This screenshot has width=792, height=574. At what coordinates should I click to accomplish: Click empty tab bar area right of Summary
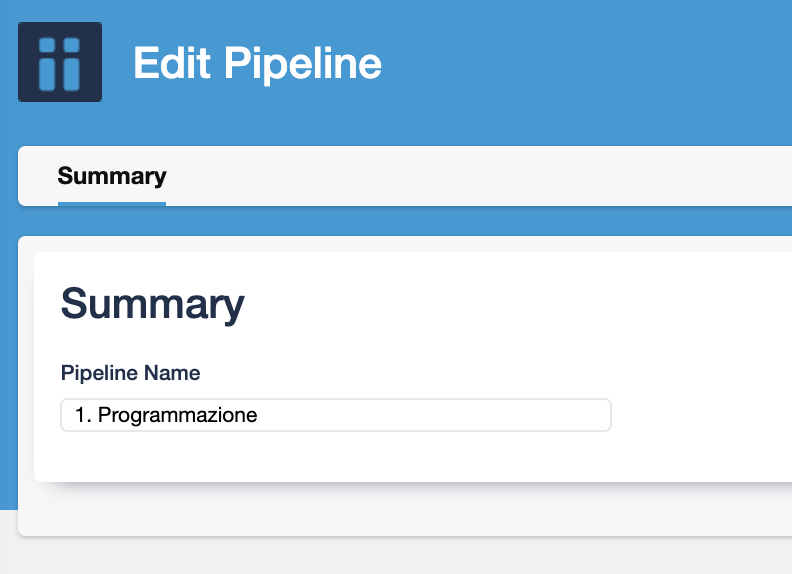tap(480, 176)
